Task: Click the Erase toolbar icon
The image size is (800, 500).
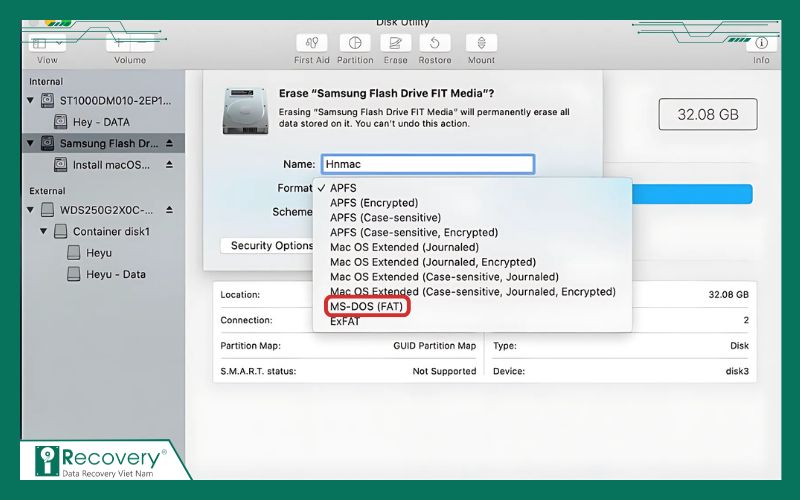Action: [x=395, y=44]
